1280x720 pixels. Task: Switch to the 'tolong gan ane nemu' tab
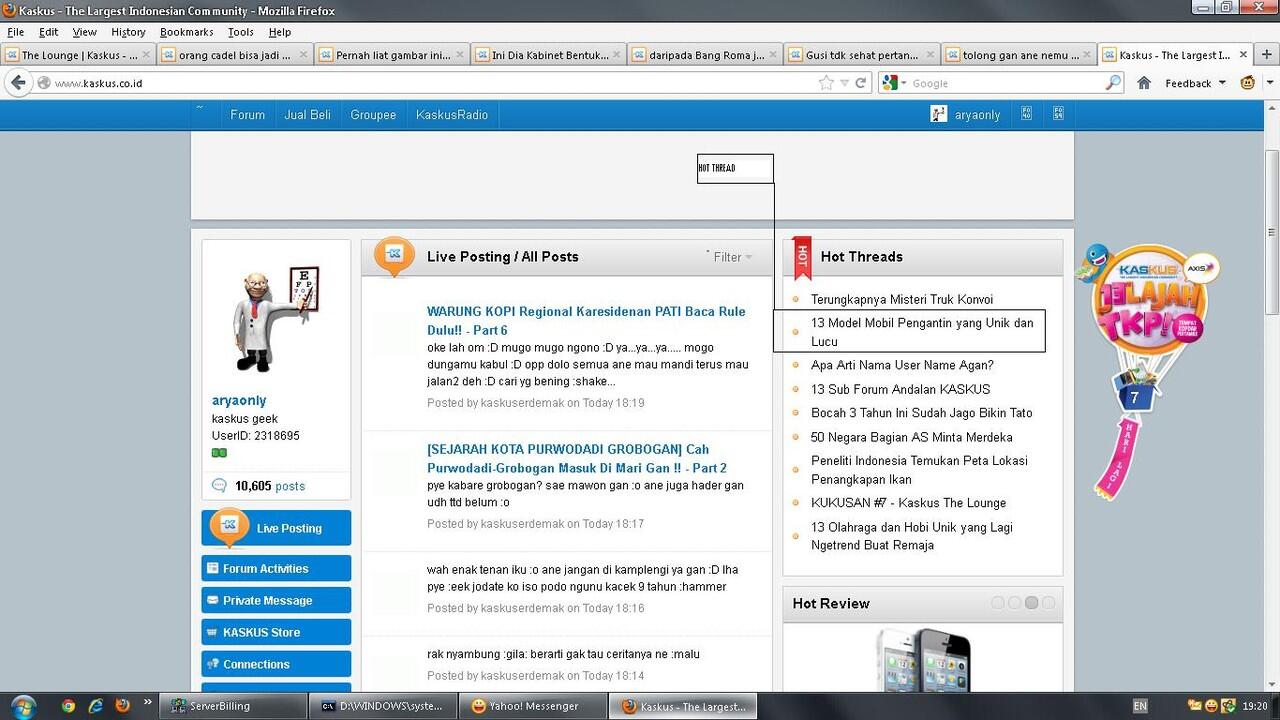1020,55
